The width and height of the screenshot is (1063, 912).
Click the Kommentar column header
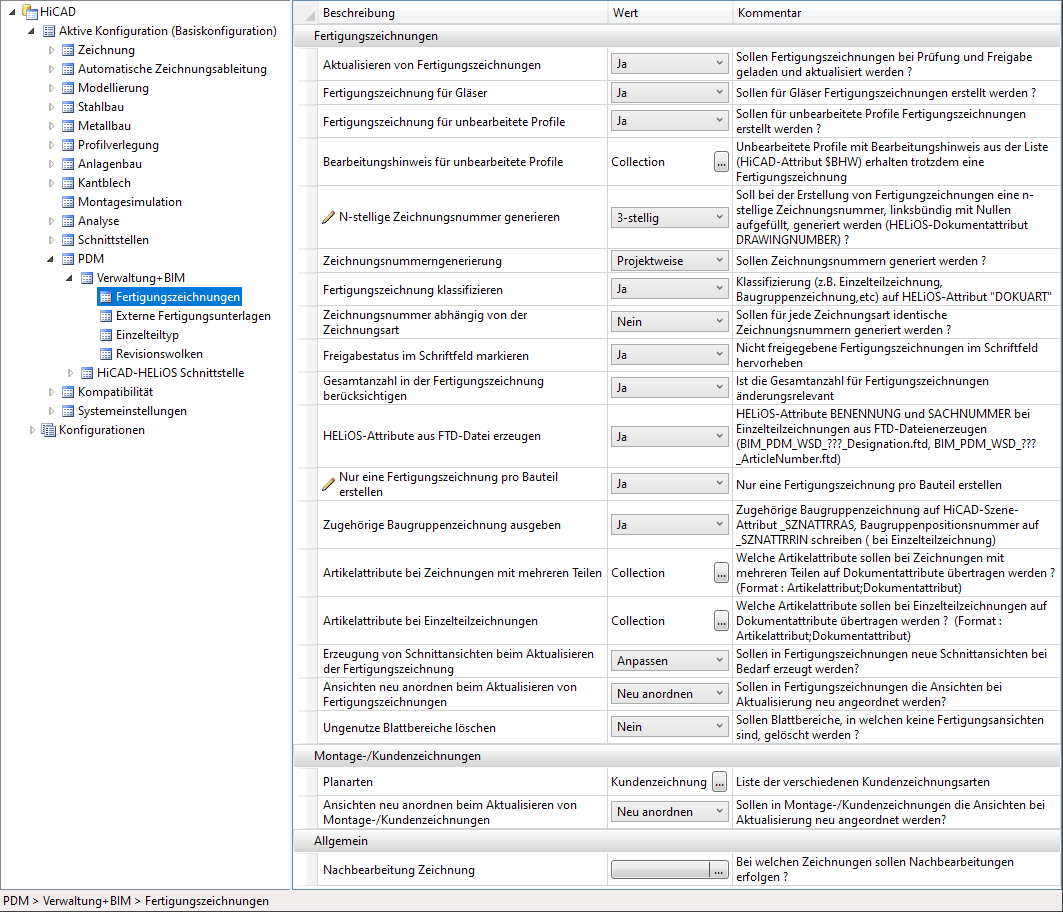896,12
